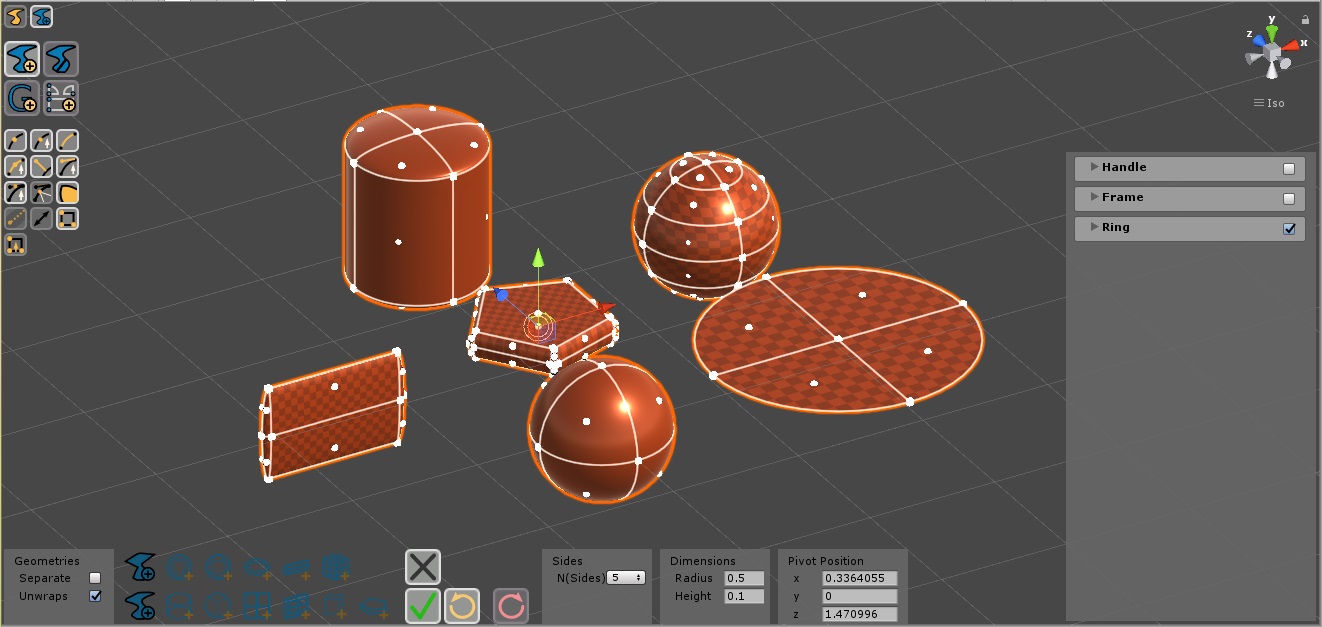Viewport: 1322px width, 627px height.
Task: Click the yellow undo arrow icon
Action: 462,605
